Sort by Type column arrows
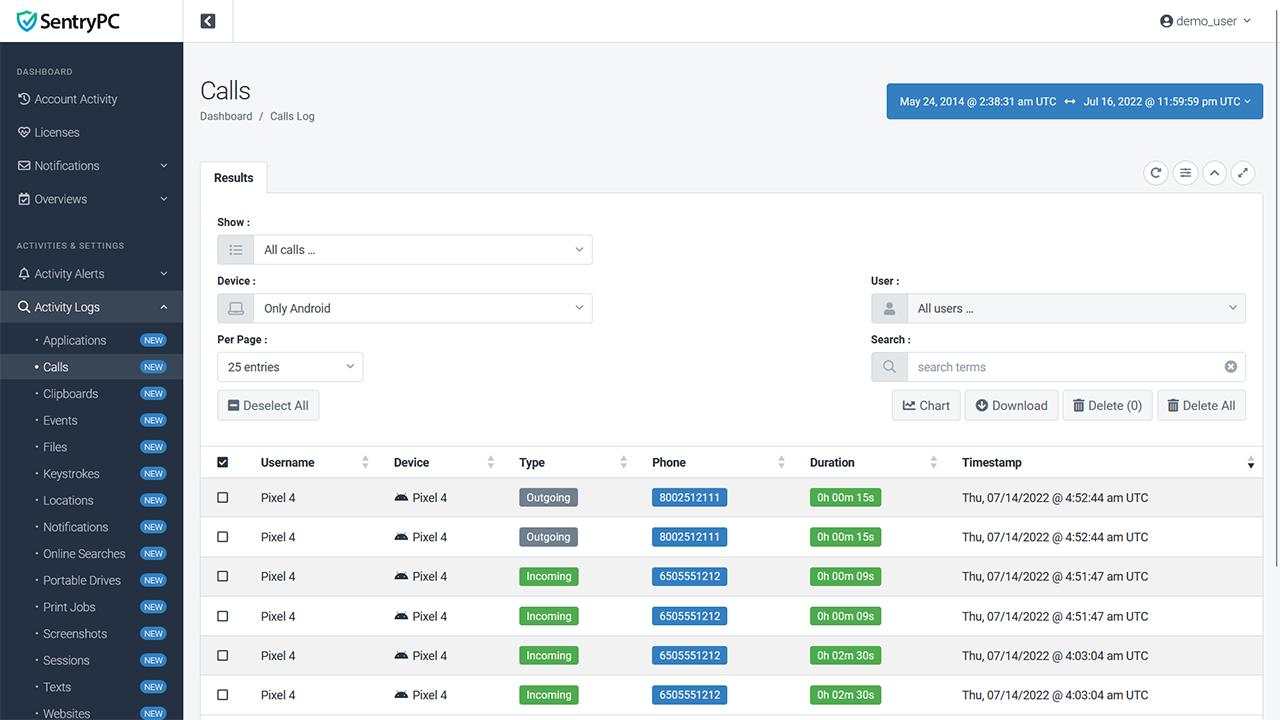Viewport: 1280px width, 720px height. (x=624, y=462)
